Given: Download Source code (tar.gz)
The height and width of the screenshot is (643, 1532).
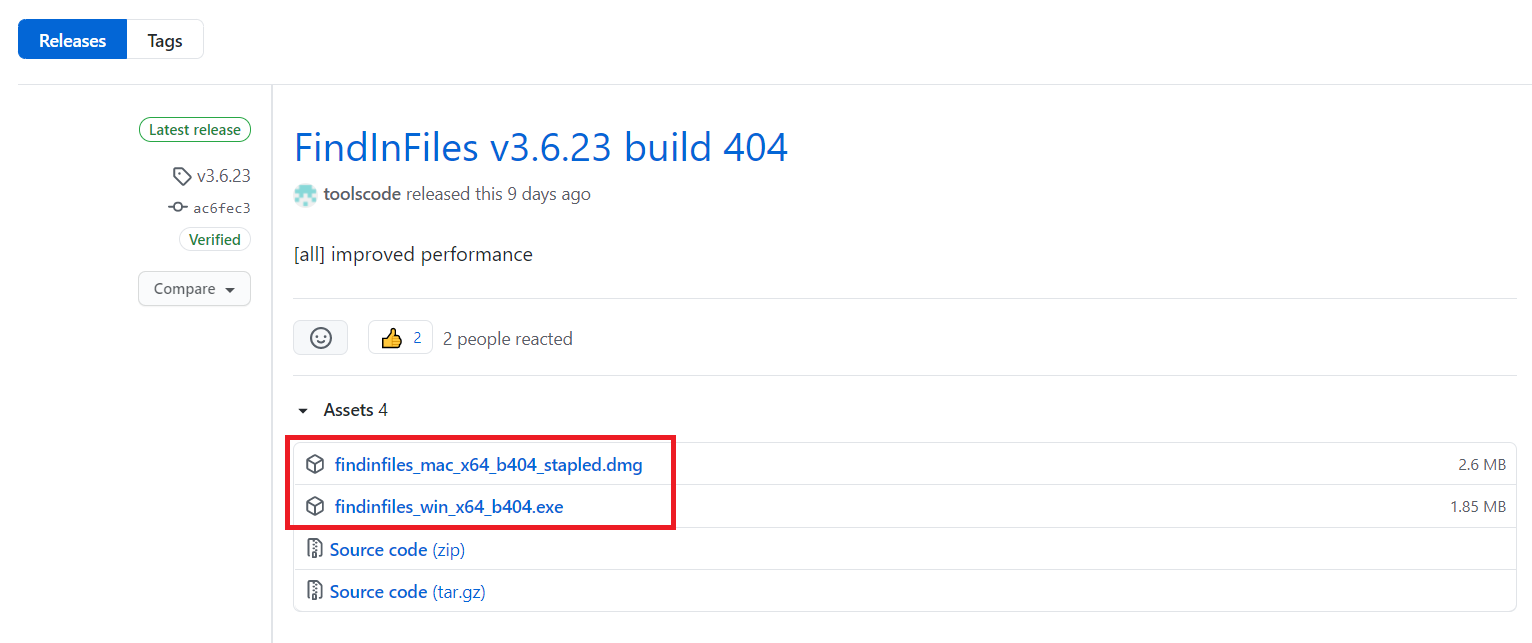Looking at the screenshot, I should (408, 592).
